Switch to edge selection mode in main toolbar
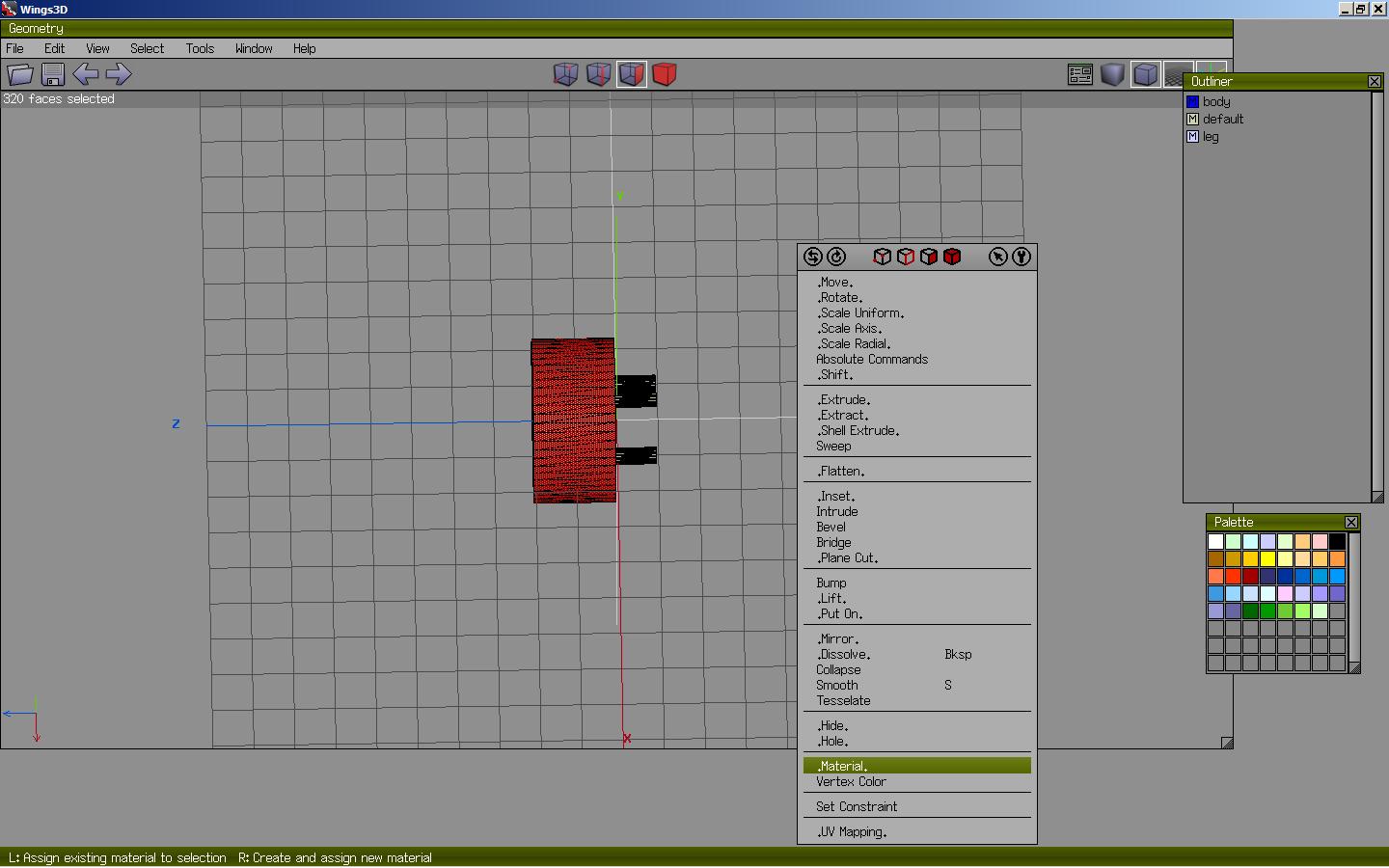This screenshot has height=868, width=1389. (x=598, y=74)
